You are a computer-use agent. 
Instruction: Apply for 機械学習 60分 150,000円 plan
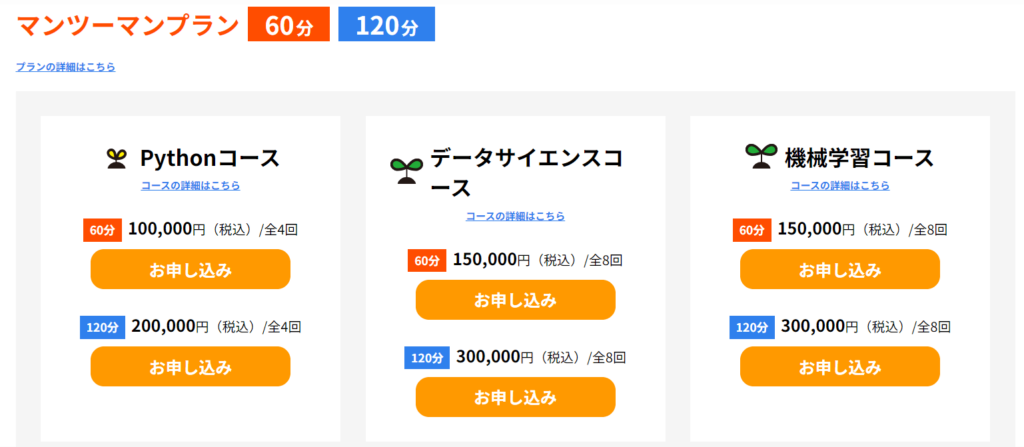click(840, 269)
